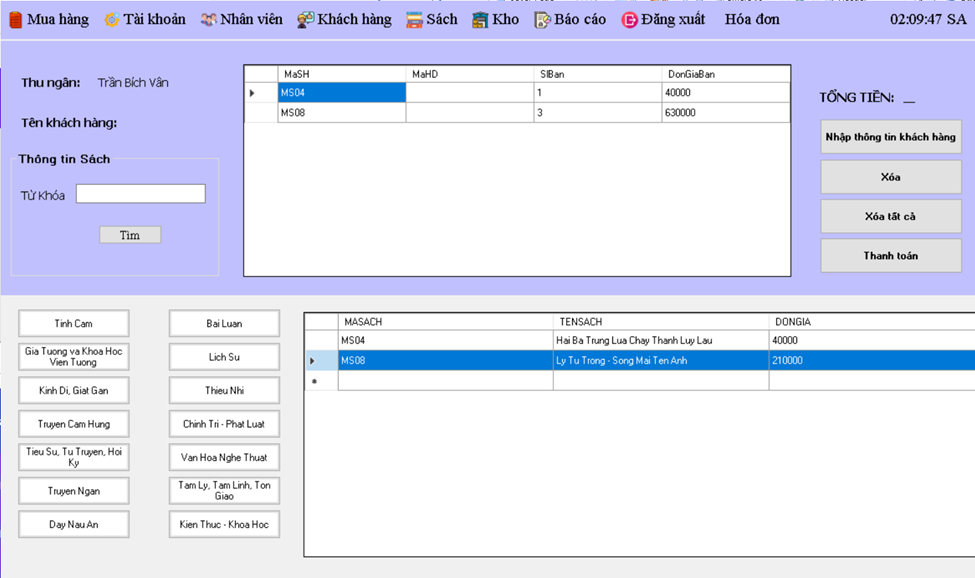
Task: Click the DonGiaBan column header
Action: [726, 74]
